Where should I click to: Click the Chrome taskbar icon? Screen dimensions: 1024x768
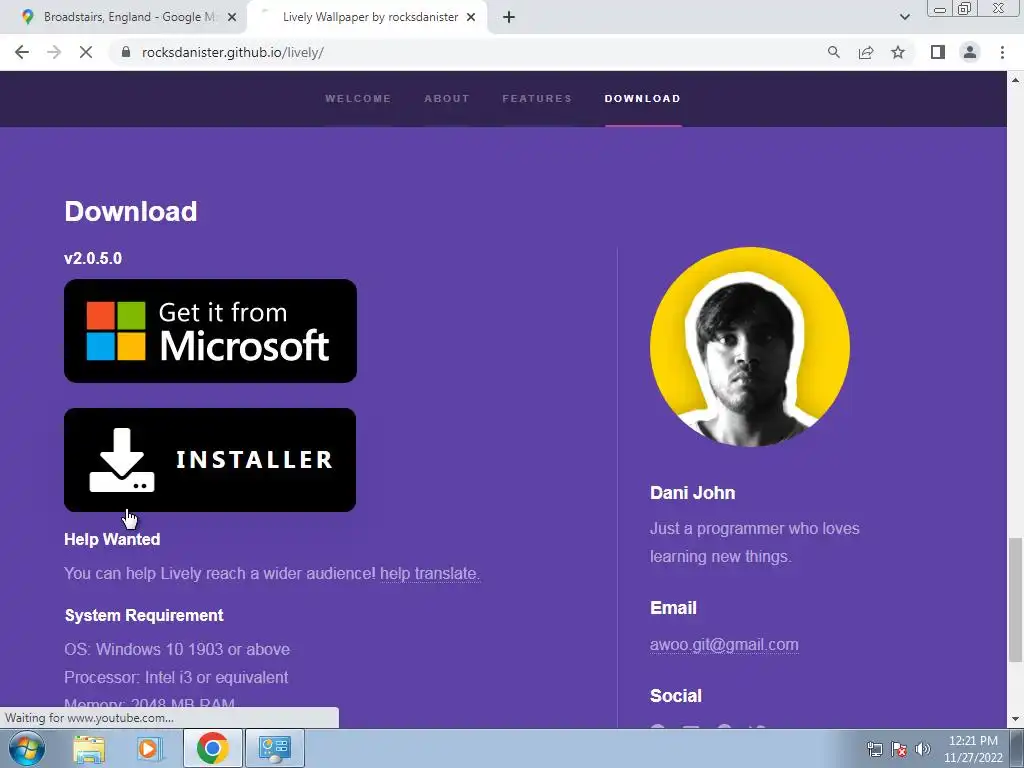pos(212,748)
